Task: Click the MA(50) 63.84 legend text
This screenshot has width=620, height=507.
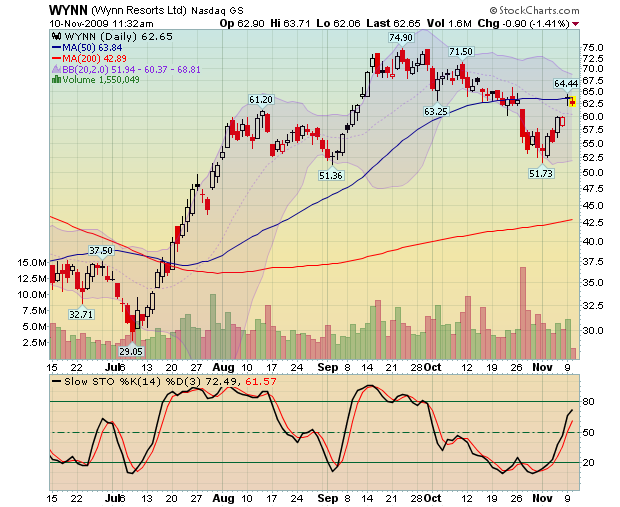Action: 92,48
